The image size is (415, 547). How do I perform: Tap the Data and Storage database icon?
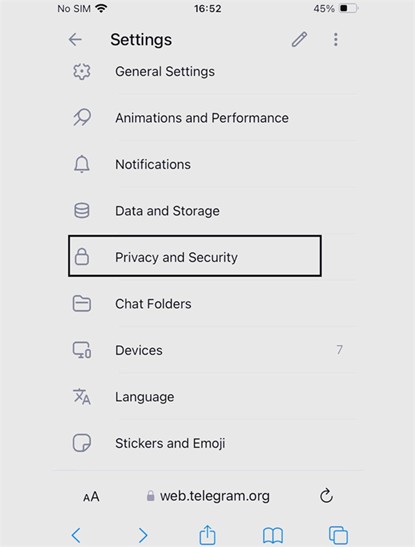pos(82,211)
